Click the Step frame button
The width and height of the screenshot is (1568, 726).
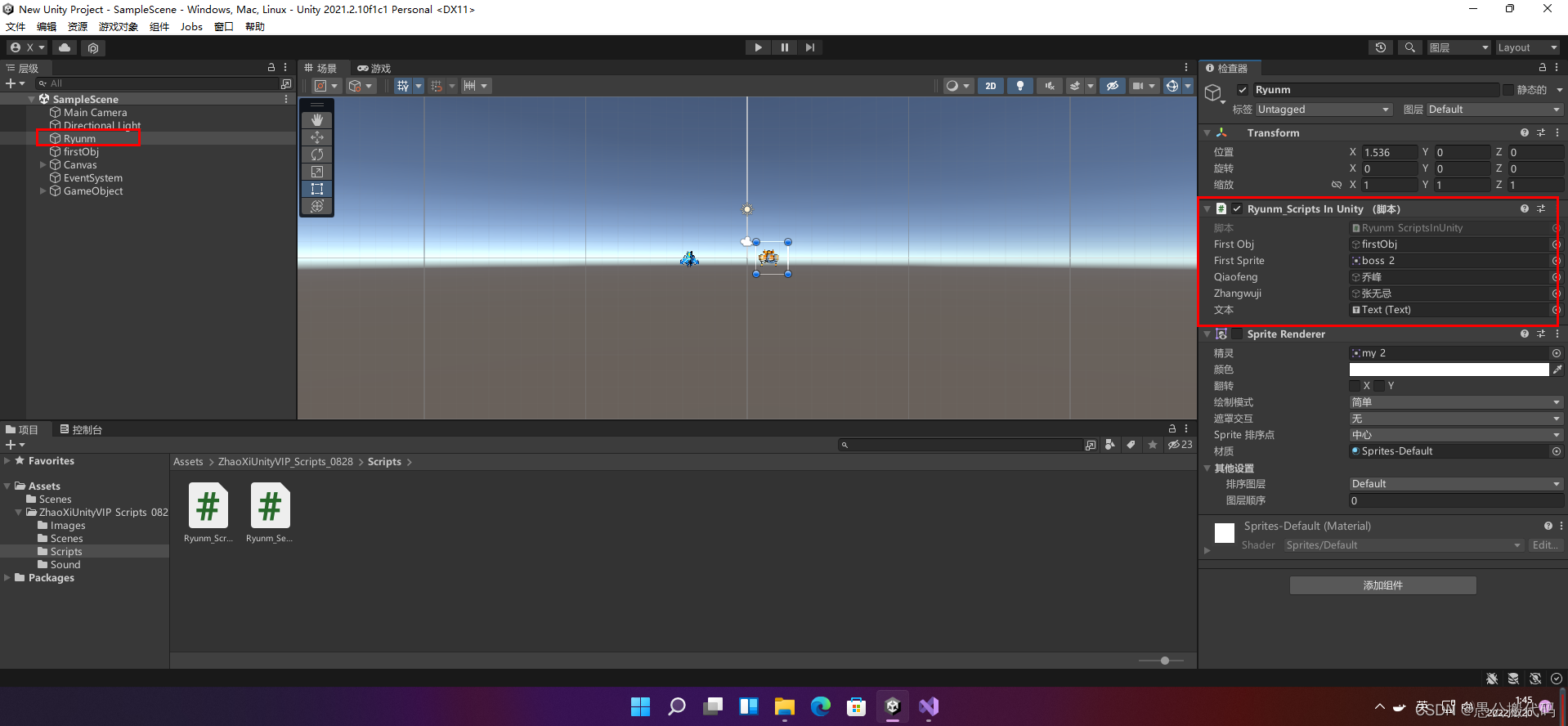(x=810, y=47)
